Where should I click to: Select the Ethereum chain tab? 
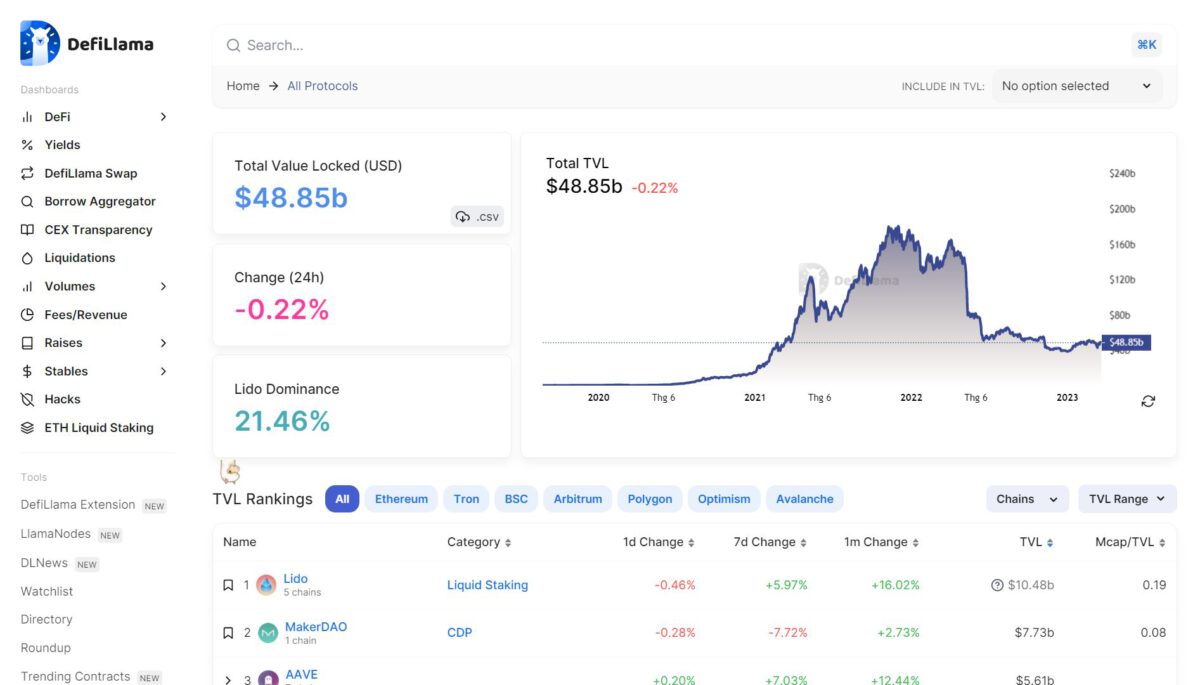[x=401, y=499]
